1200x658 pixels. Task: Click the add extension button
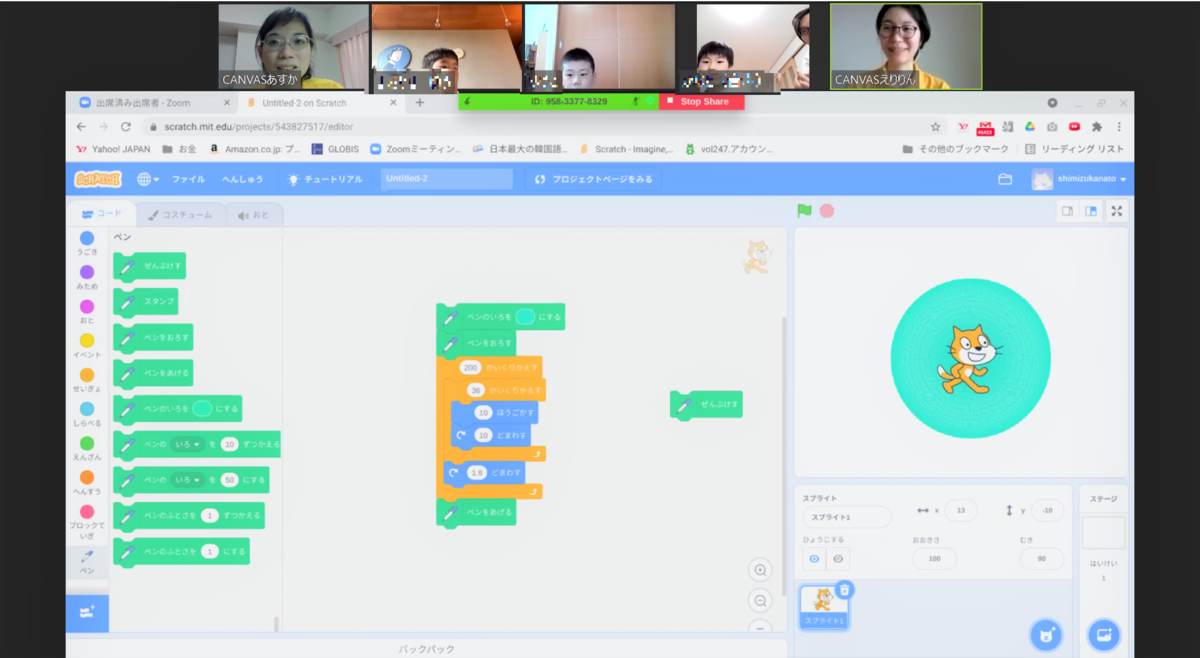click(87, 613)
